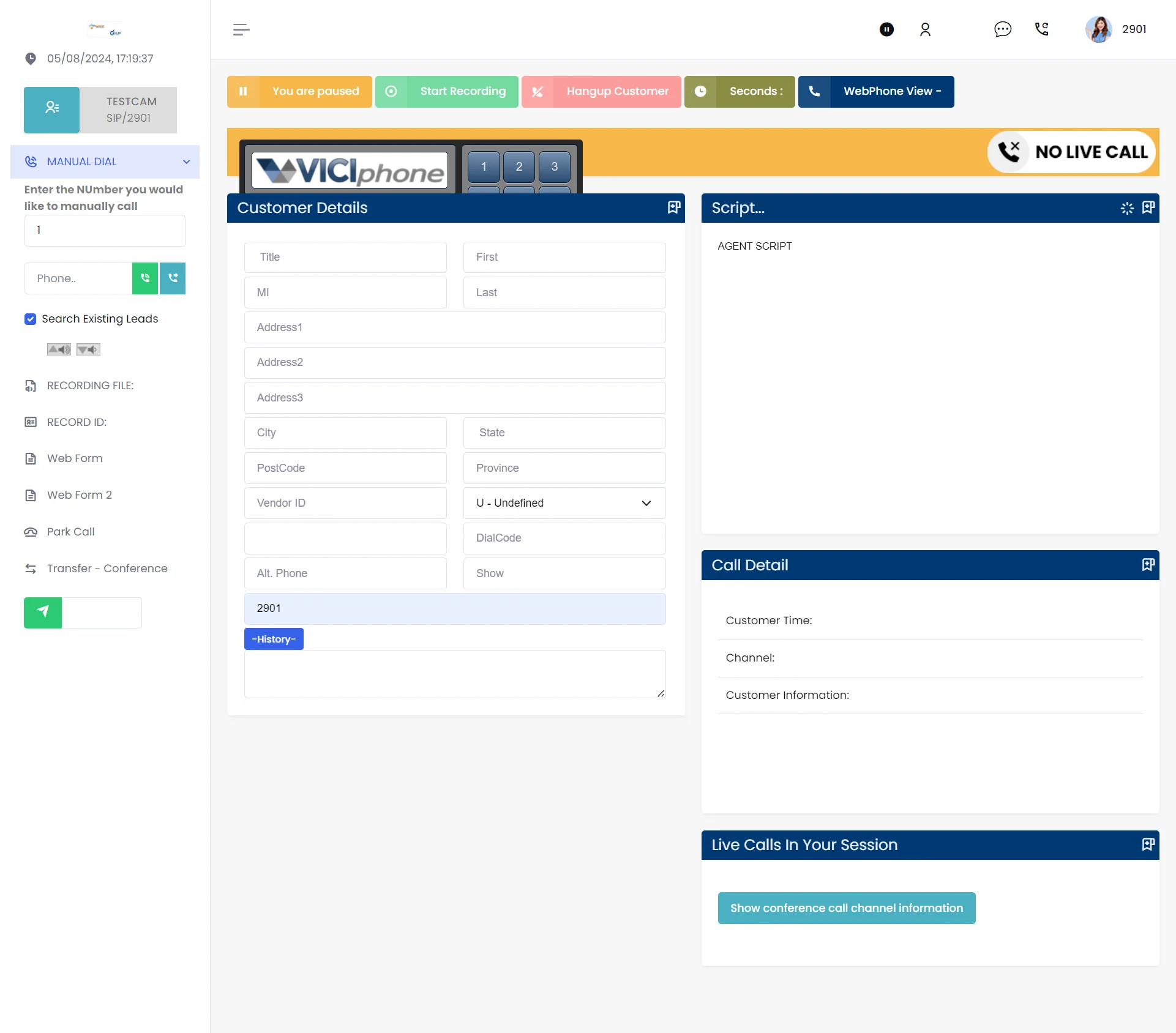Viewport: 1176px width, 1033px height.
Task: Toggle the You are paused button
Action: 300,92
